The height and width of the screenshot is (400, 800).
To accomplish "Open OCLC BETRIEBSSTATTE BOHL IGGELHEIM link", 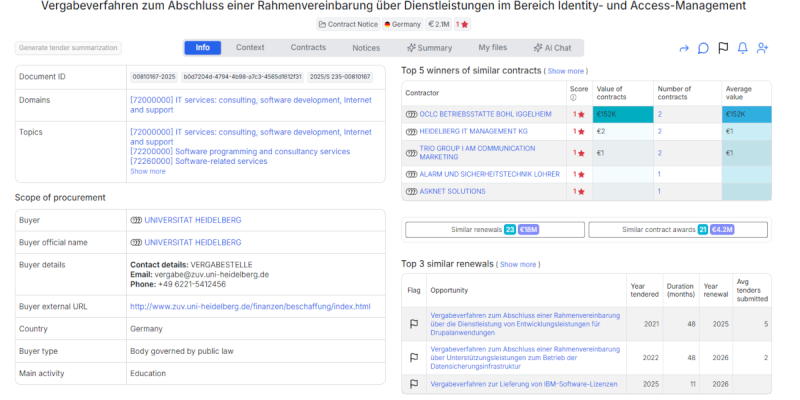I will (485, 114).
